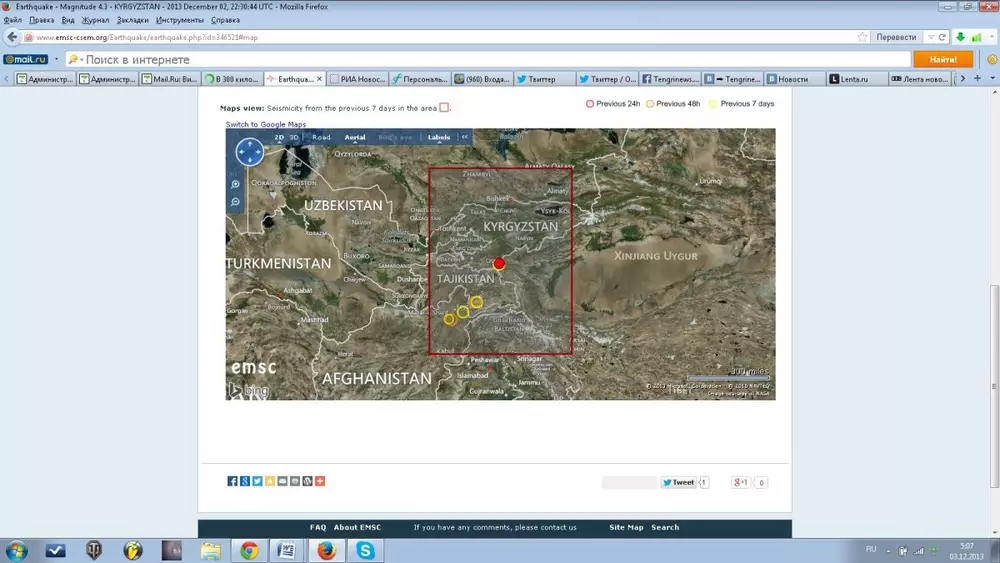This screenshot has width=1000, height=563.
Task: Share the page via Facebook icon
Action: (x=233, y=481)
